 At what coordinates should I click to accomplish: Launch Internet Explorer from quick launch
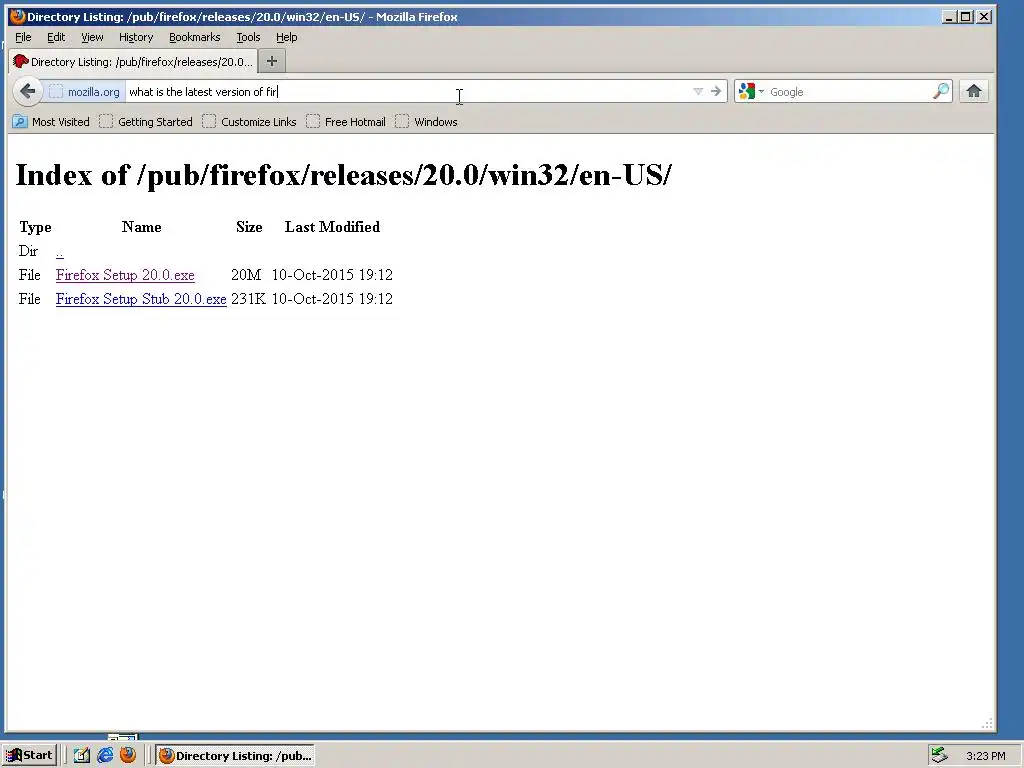pyautogui.click(x=105, y=756)
